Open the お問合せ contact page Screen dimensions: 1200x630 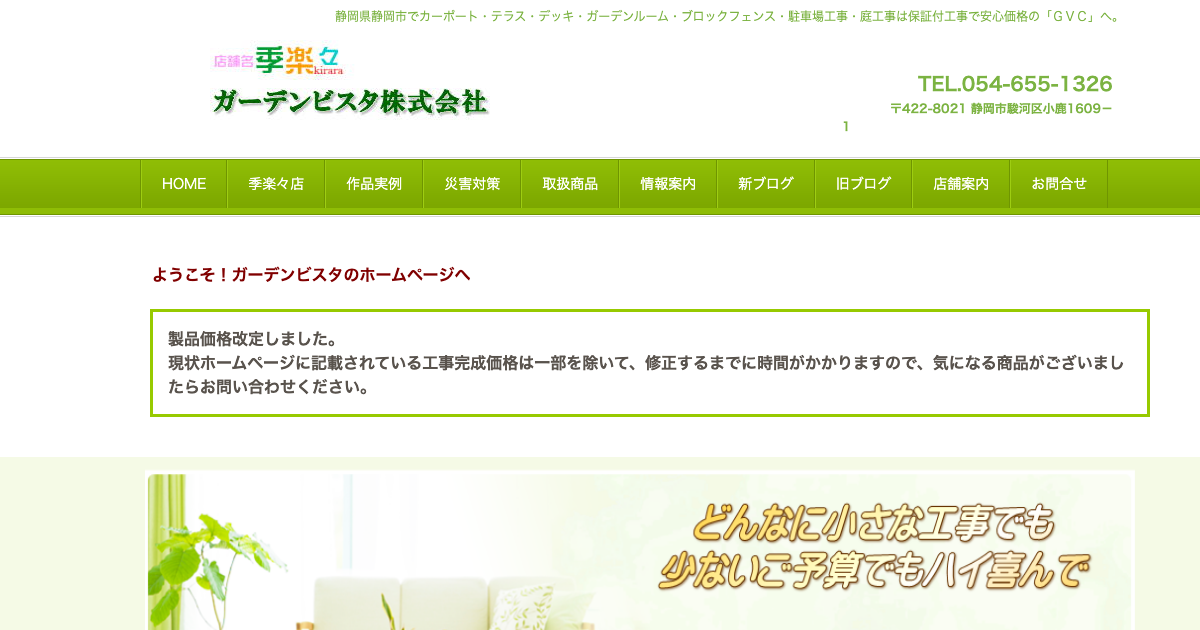click(x=1059, y=184)
